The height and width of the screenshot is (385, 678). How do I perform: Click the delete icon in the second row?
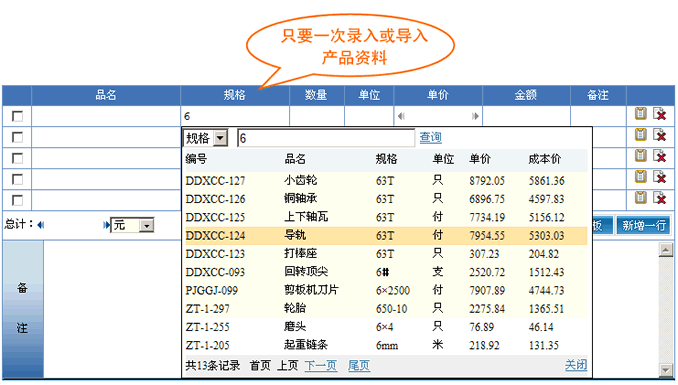659,135
